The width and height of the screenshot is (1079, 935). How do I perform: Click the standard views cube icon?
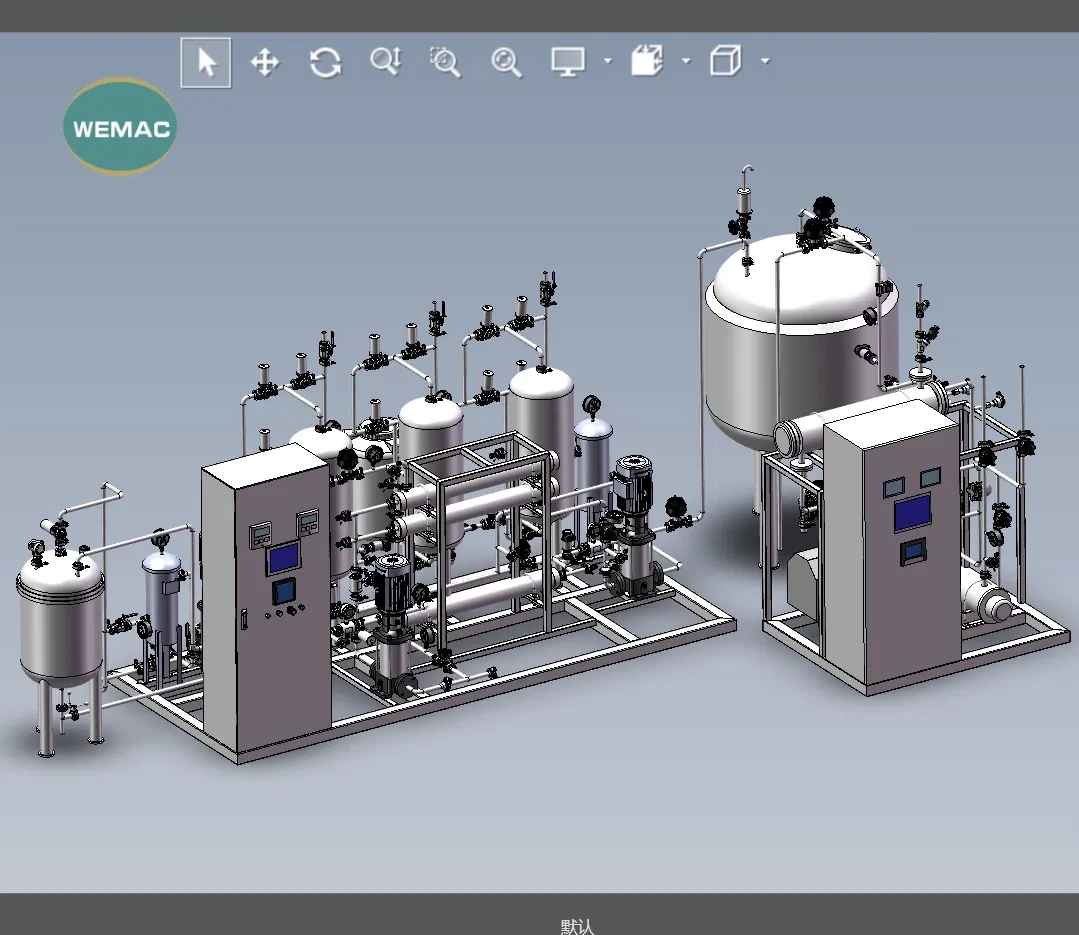tap(725, 62)
